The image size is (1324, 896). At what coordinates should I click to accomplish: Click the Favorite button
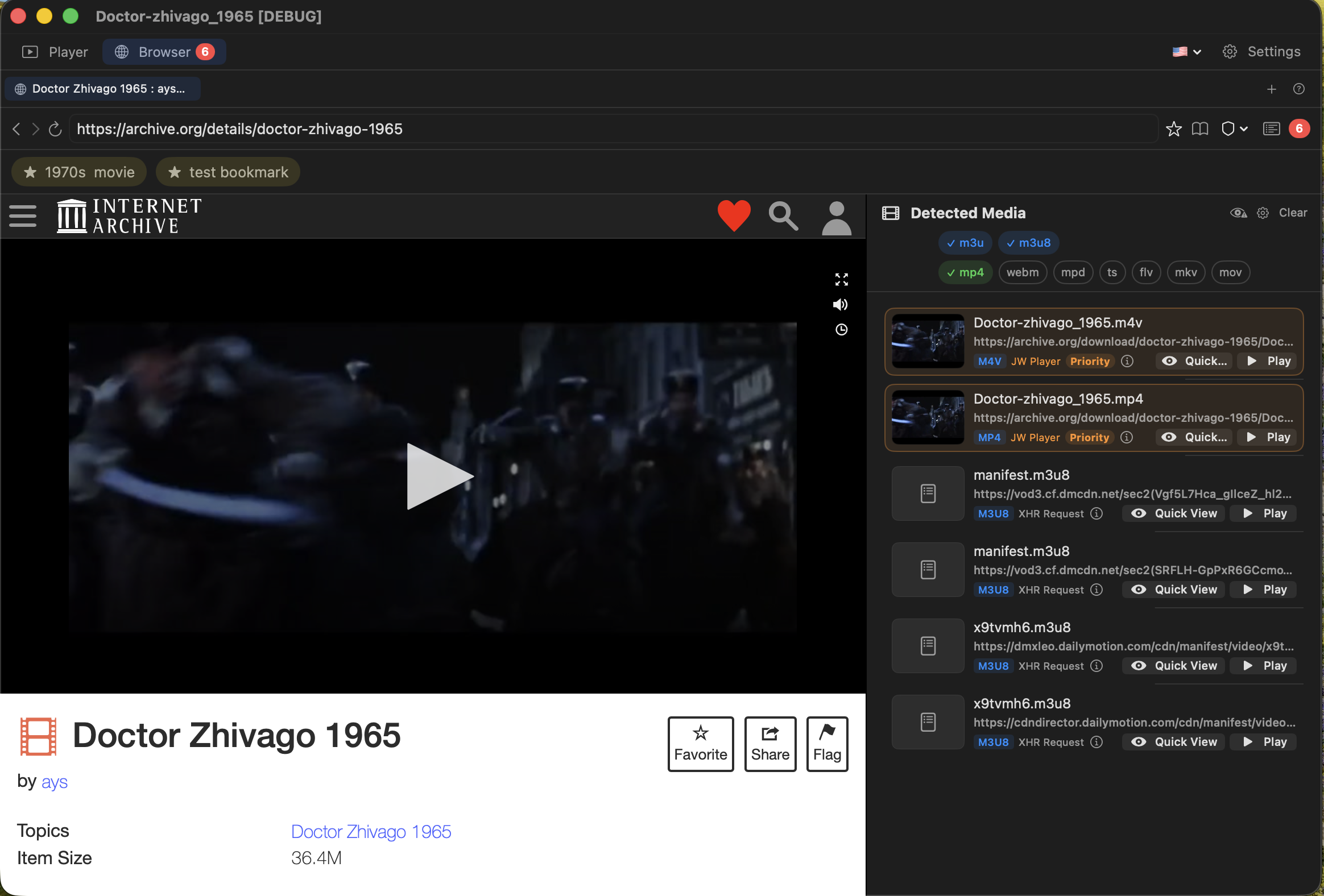point(700,744)
